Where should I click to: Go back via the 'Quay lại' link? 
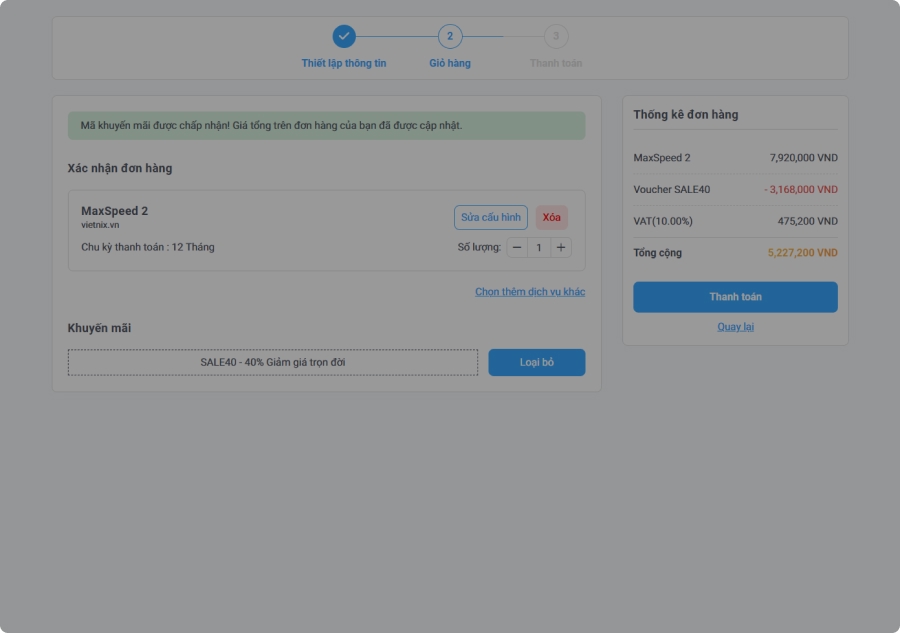pyautogui.click(x=735, y=327)
